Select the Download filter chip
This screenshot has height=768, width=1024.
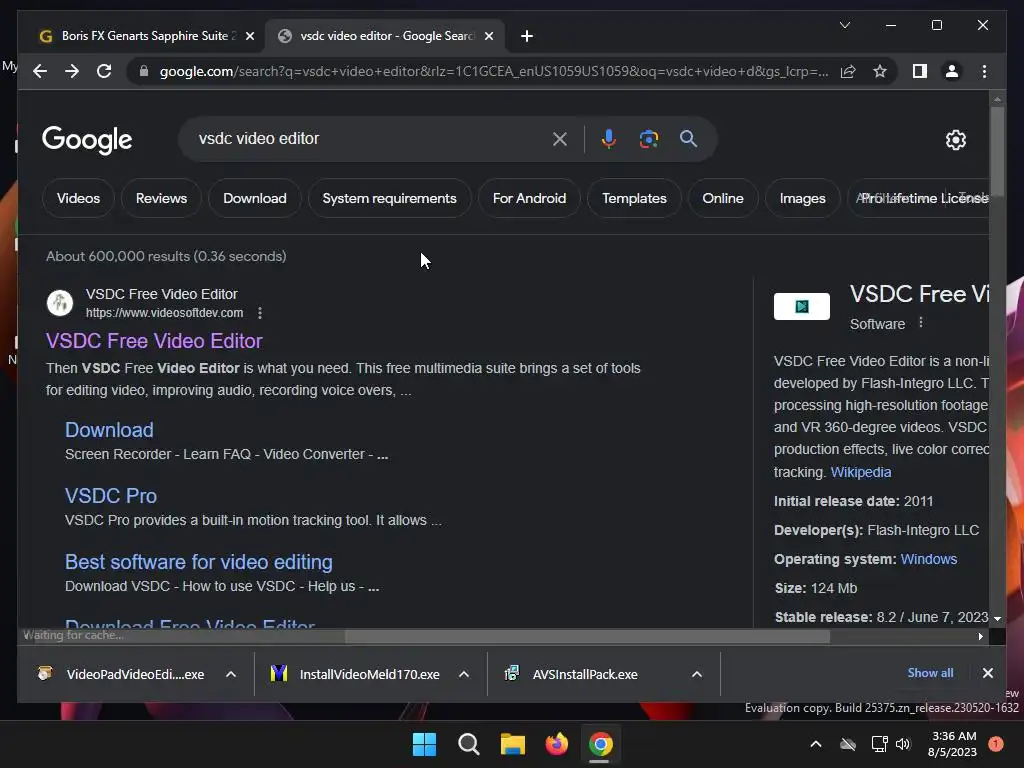(x=255, y=199)
